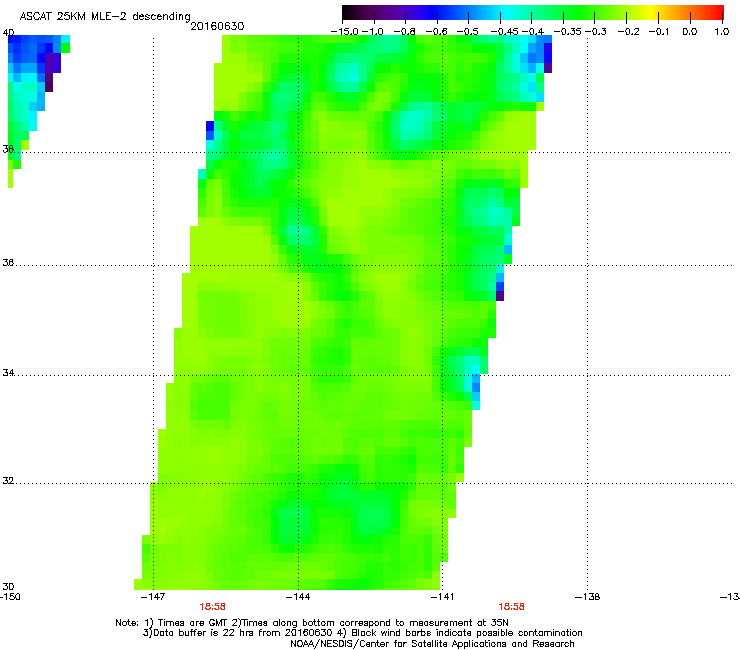
Task: Click latitude axis label 40
Action: click(x=8, y=33)
